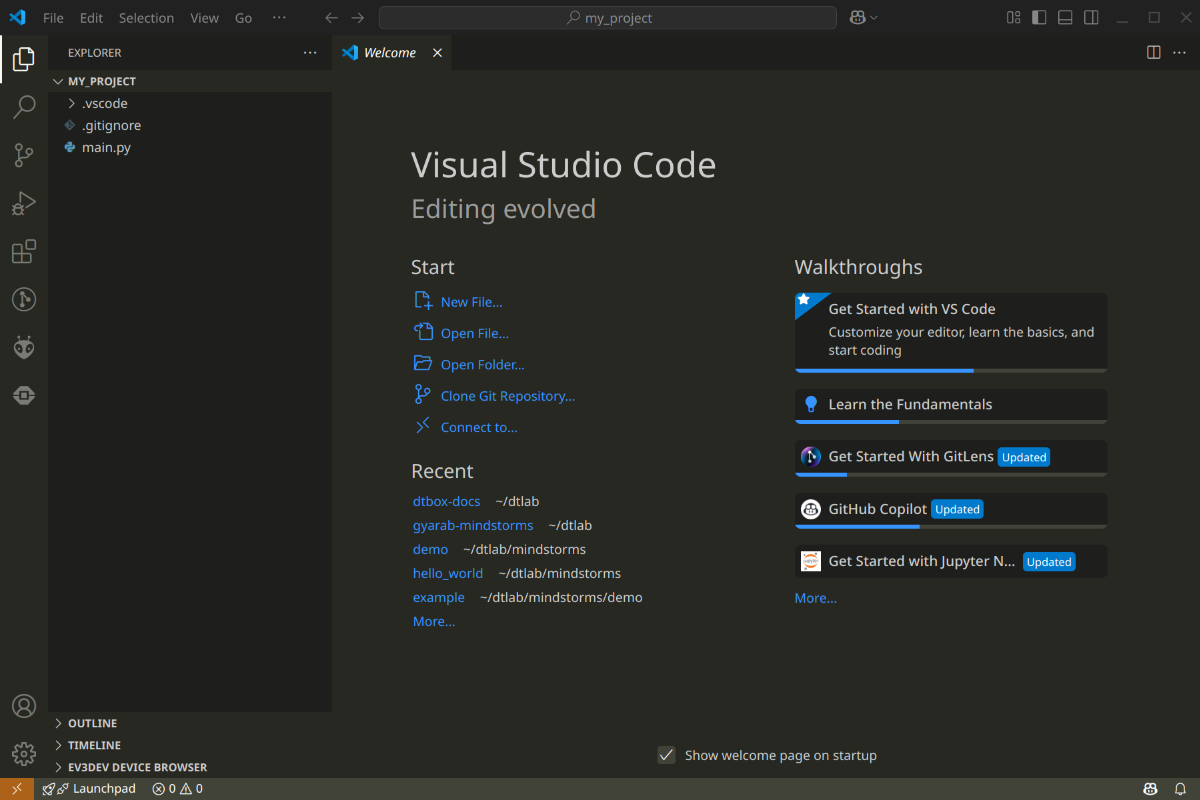
Task: Open the Manage gear icon
Action: [24, 753]
